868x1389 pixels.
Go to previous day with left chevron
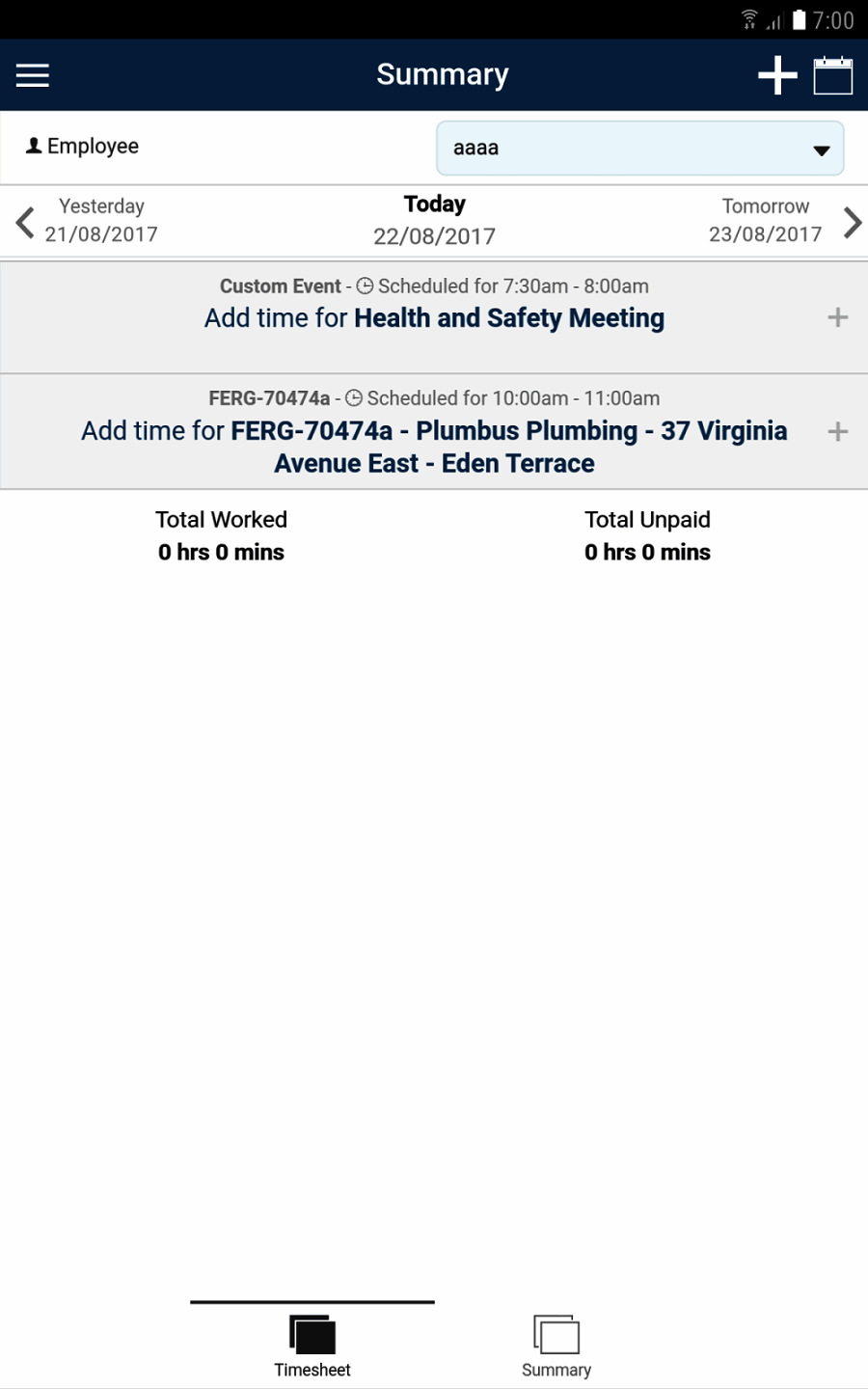pos(26,222)
